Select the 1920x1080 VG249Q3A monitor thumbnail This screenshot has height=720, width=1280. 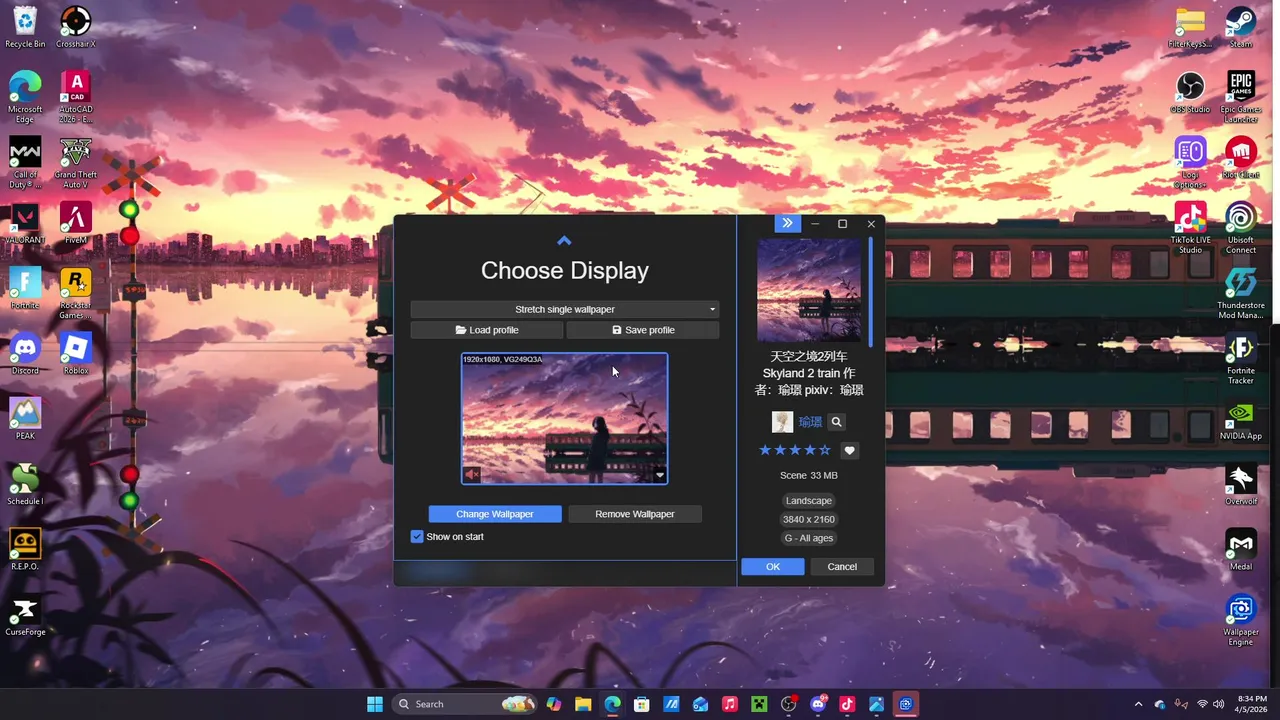coord(564,418)
